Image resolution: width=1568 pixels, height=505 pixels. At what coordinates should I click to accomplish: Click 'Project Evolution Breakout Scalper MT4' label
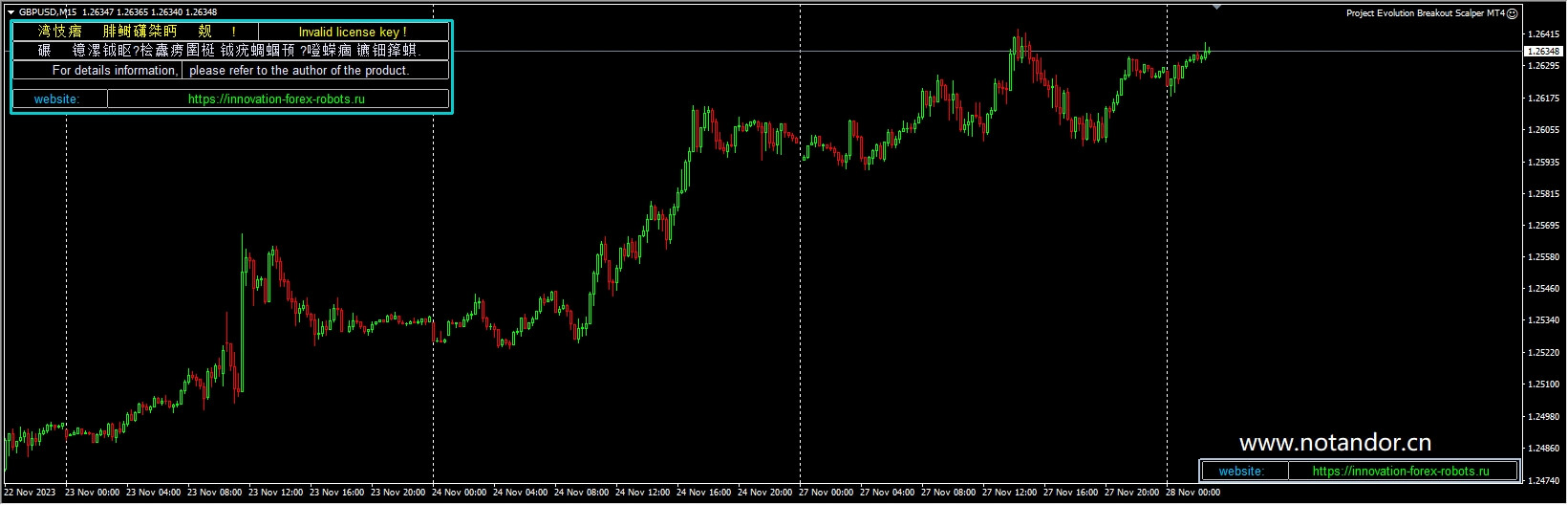(x=1426, y=13)
